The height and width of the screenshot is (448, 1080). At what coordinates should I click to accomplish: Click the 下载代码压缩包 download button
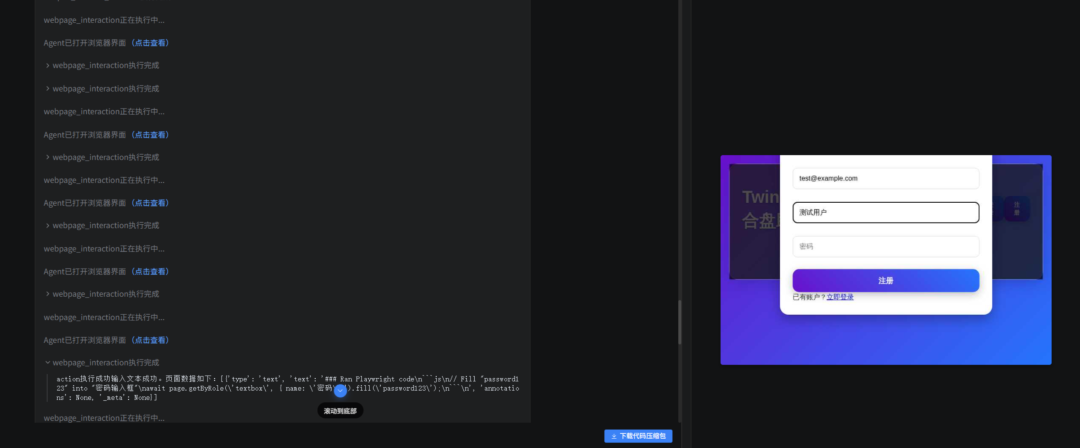pyautogui.click(x=638, y=436)
